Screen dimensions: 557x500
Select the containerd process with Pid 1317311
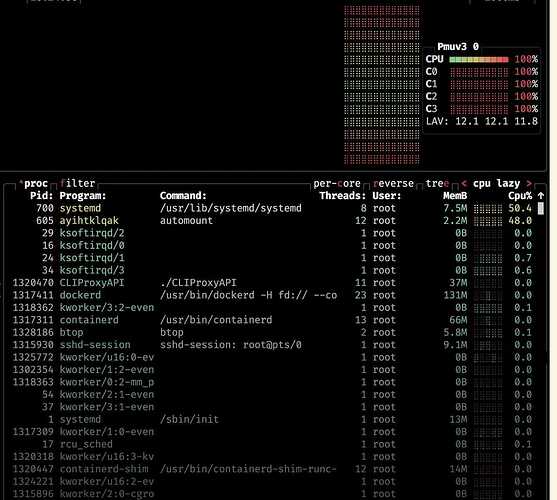pos(272,320)
